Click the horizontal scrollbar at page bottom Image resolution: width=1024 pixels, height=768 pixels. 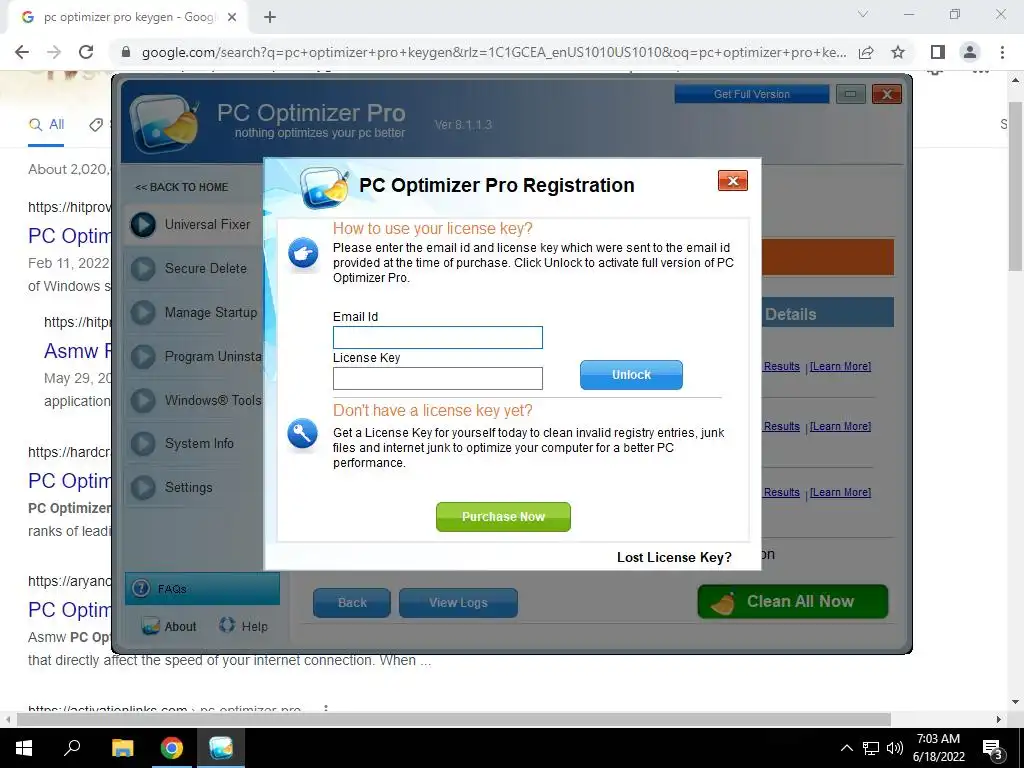(x=454, y=719)
